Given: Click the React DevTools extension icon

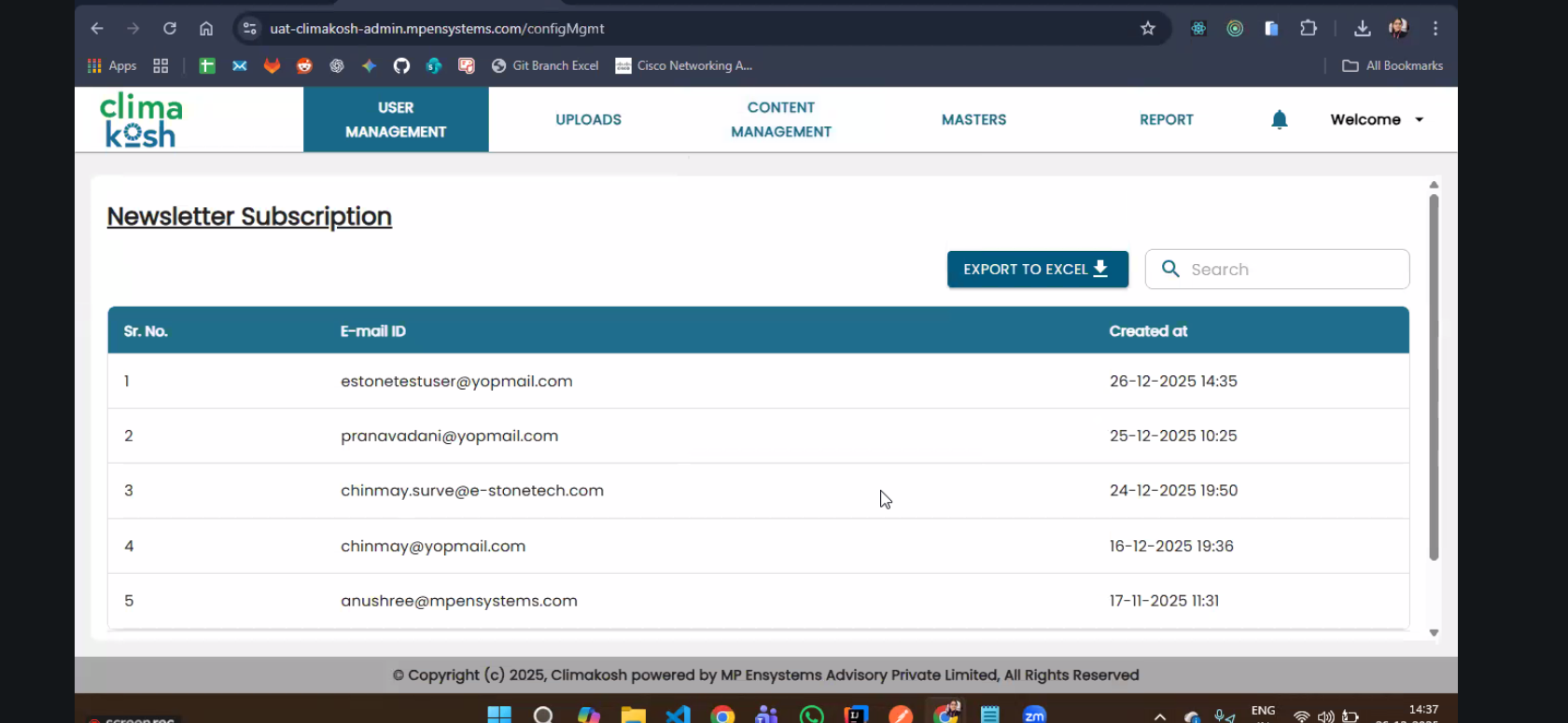Looking at the screenshot, I should click(x=1198, y=28).
